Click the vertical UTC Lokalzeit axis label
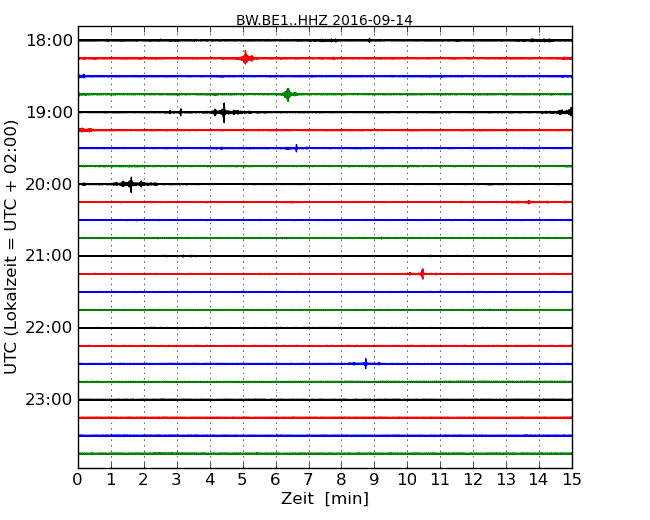This screenshot has width=650, height=520. click(x=11, y=247)
